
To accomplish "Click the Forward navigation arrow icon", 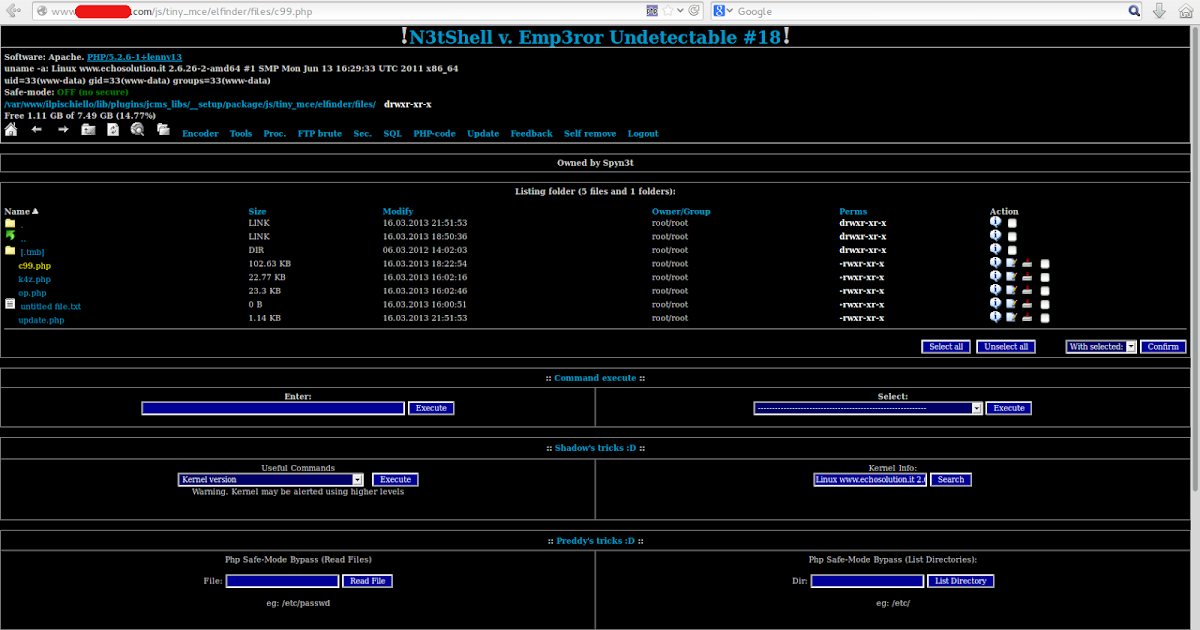I will click(x=63, y=132).
